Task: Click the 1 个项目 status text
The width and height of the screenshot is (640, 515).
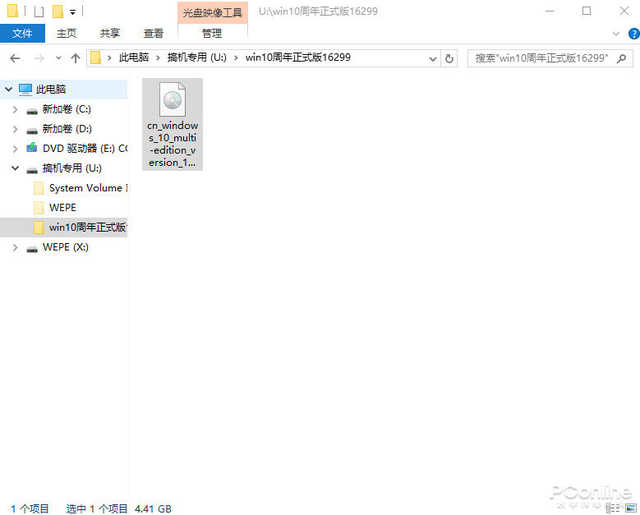Action: pyautogui.click(x=30, y=508)
